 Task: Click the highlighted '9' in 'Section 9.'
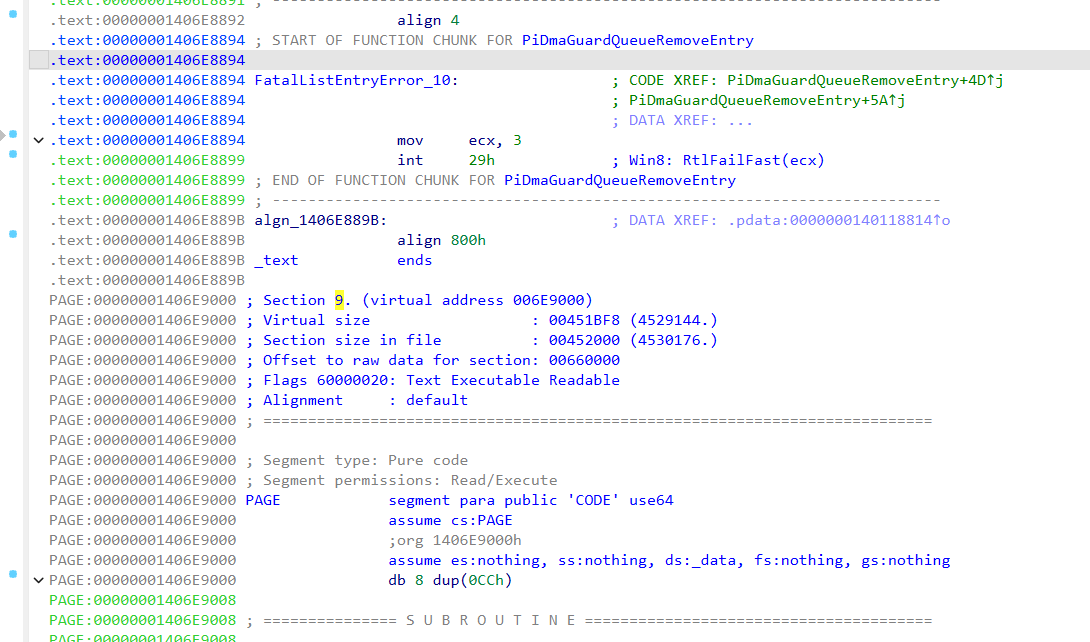point(339,300)
